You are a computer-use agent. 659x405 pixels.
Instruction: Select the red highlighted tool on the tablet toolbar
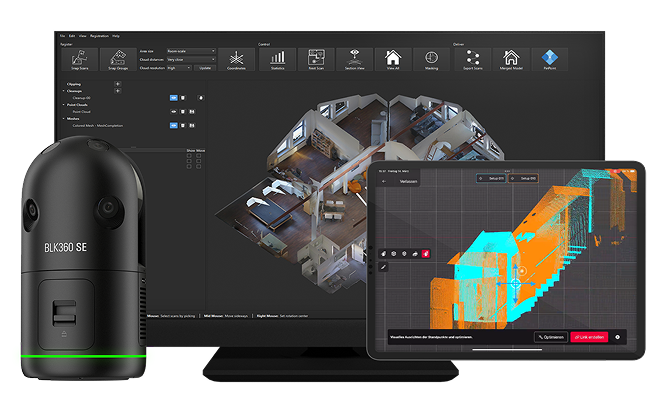tap(426, 254)
